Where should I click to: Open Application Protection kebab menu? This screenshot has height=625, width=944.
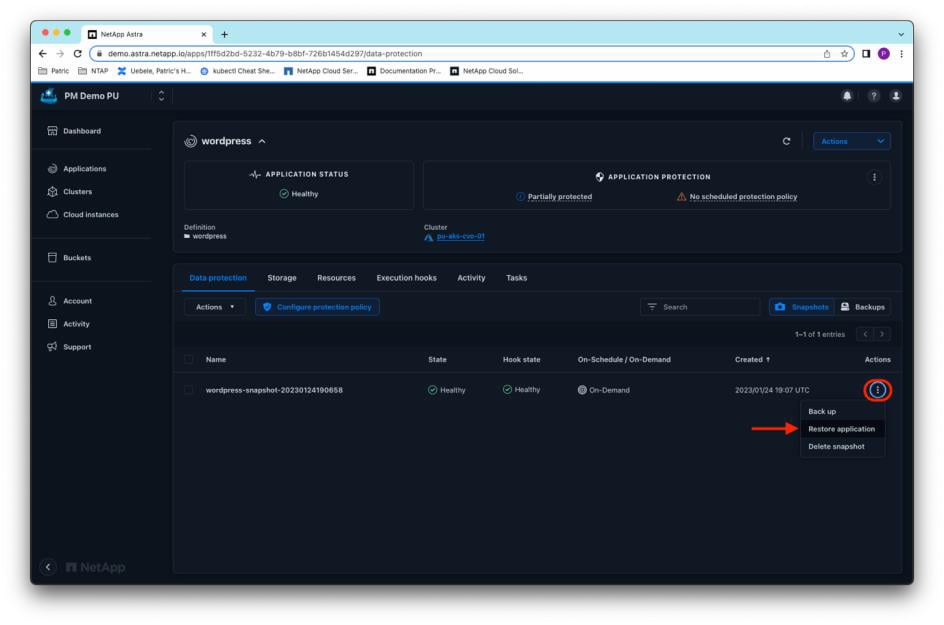tap(874, 177)
